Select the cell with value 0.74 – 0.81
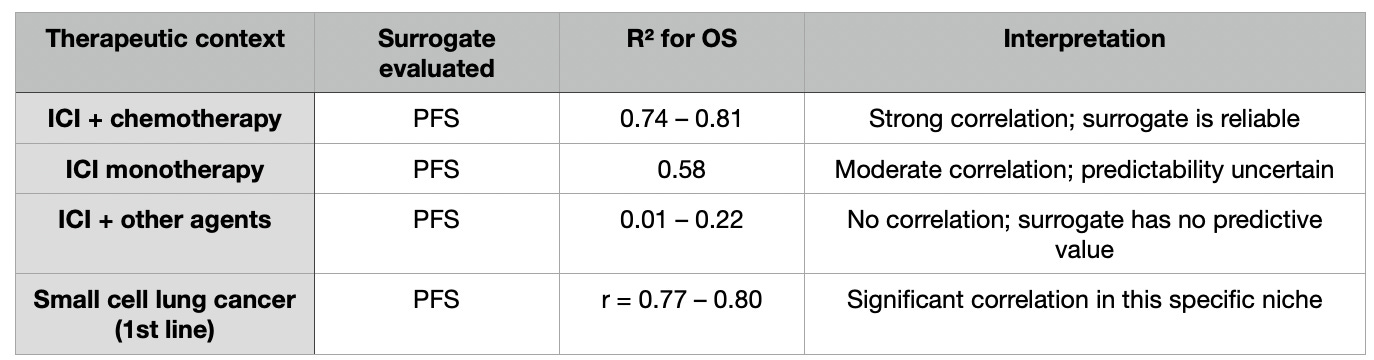 (681, 119)
